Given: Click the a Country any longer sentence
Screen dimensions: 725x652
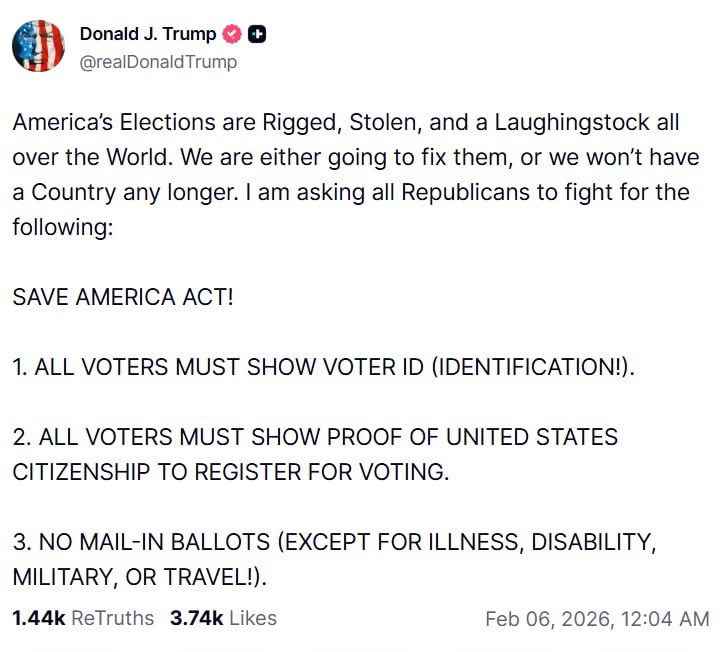Looking at the screenshot, I should click(x=126, y=192).
